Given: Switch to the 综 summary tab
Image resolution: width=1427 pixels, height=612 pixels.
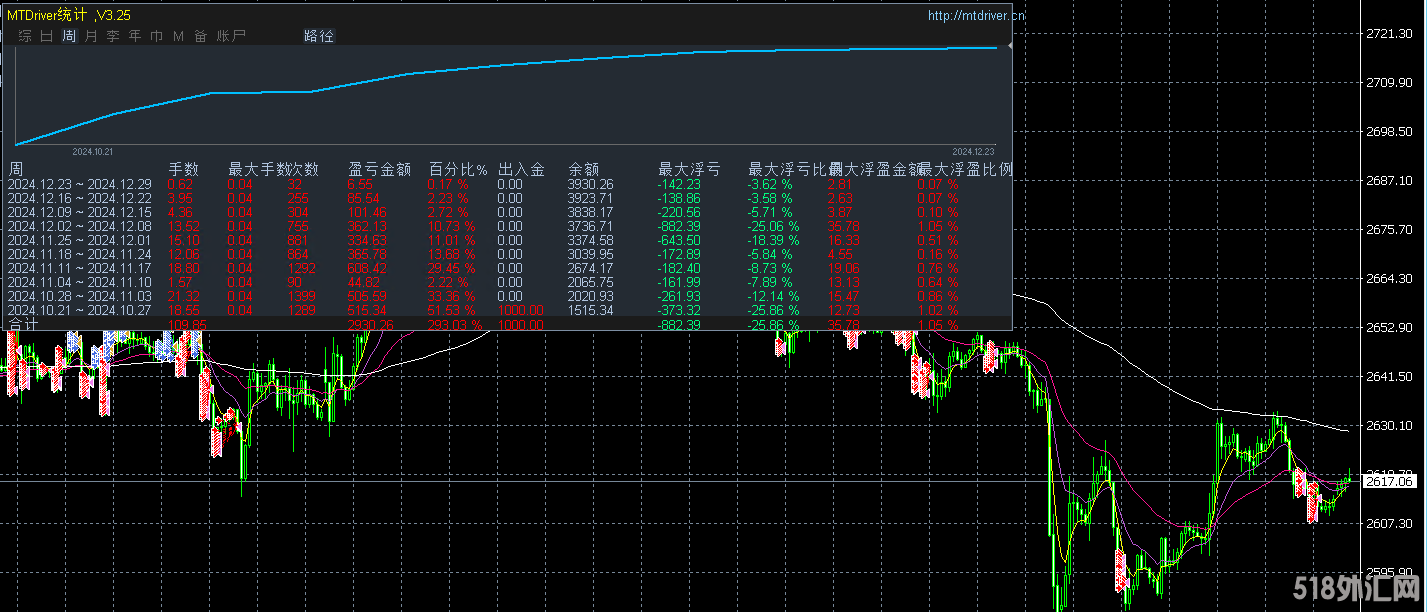Looking at the screenshot, I should click(x=25, y=36).
